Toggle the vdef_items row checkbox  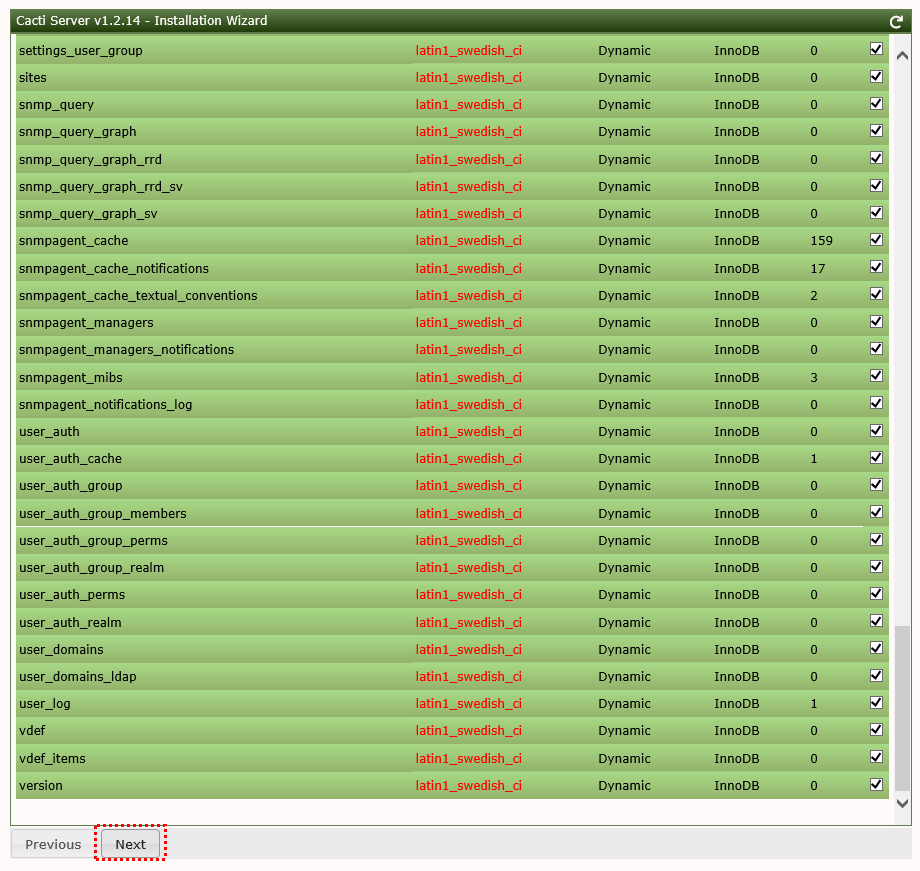click(x=876, y=757)
